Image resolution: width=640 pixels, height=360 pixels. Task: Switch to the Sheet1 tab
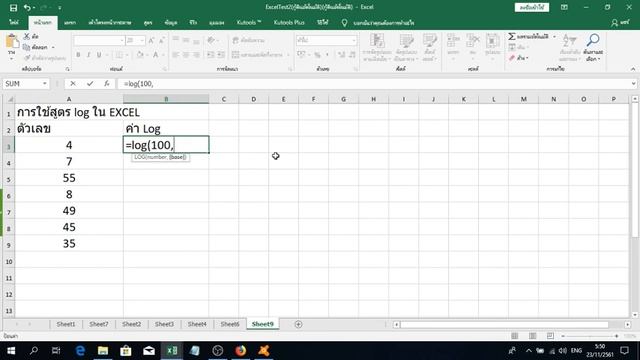[x=66, y=324]
